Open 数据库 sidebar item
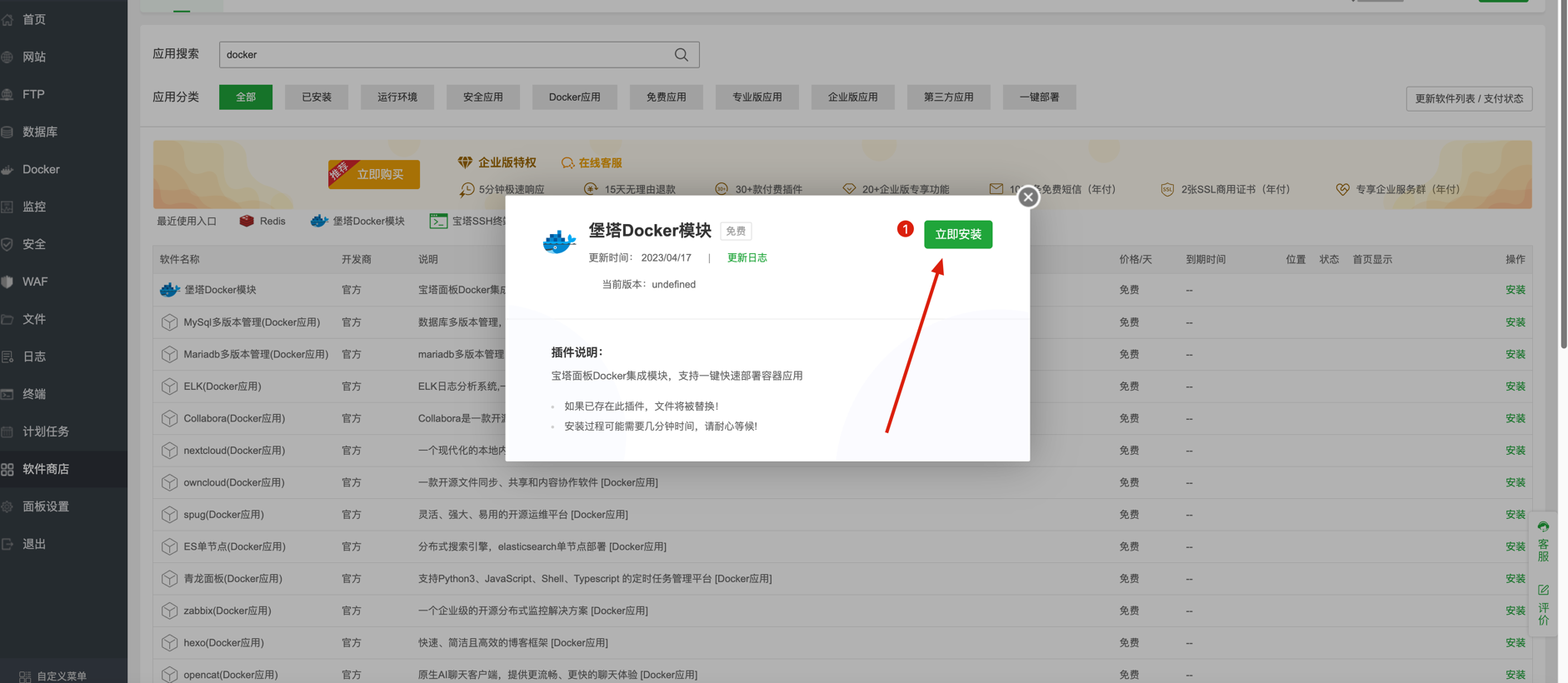1568x683 pixels. click(x=63, y=132)
